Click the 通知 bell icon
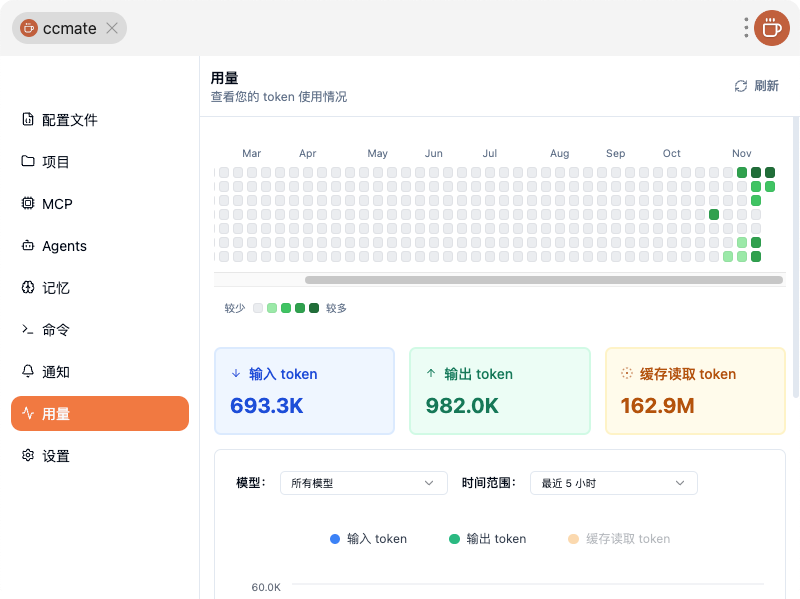800x599 pixels. click(x=28, y=372)
